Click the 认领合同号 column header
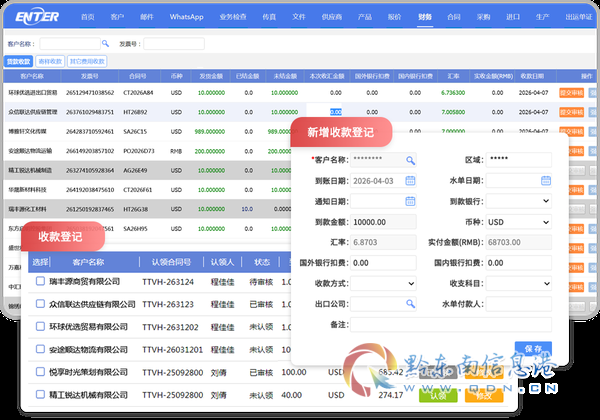The image size is (600, 420). [x=171, y=262]
